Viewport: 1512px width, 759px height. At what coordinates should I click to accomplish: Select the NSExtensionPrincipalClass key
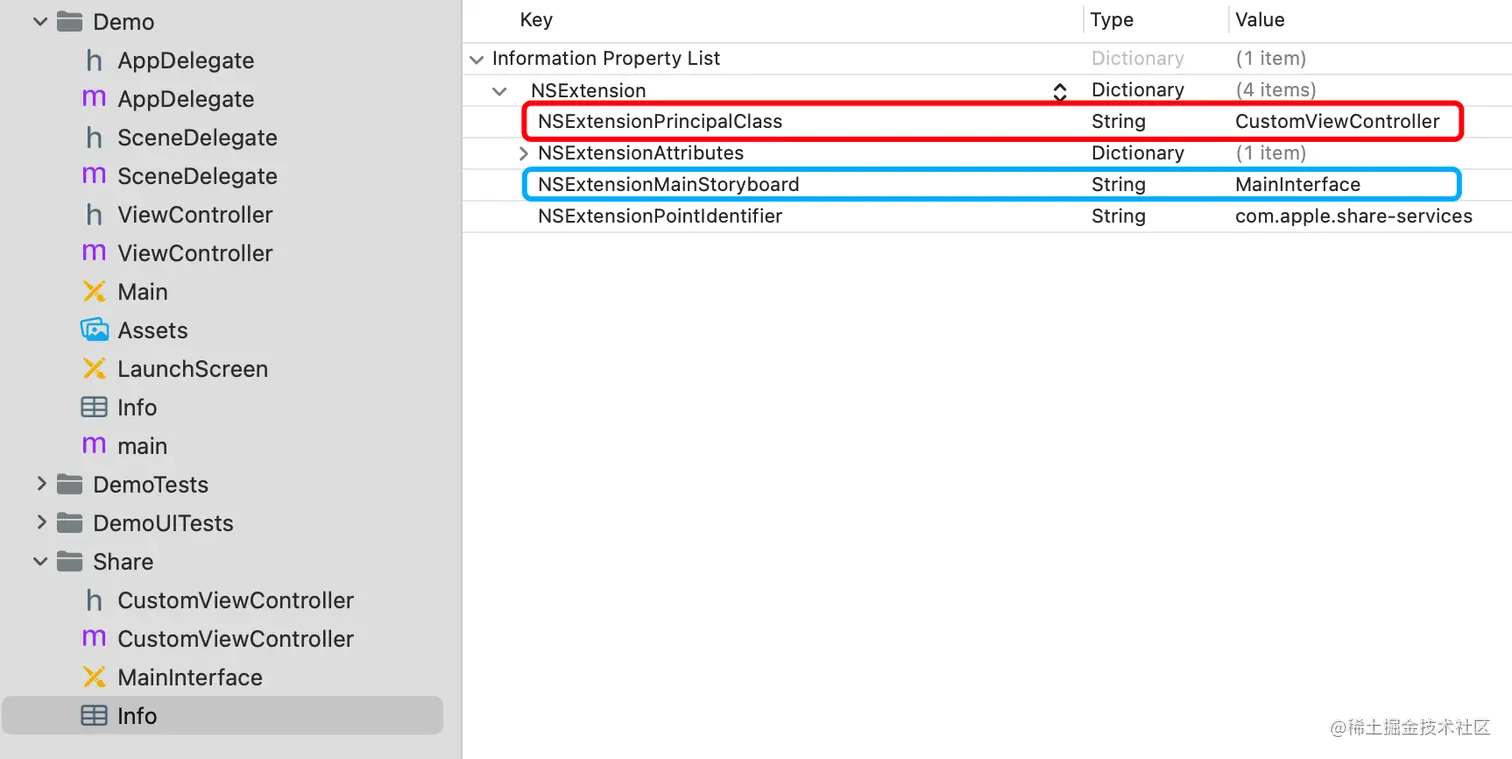pos(660,122)
